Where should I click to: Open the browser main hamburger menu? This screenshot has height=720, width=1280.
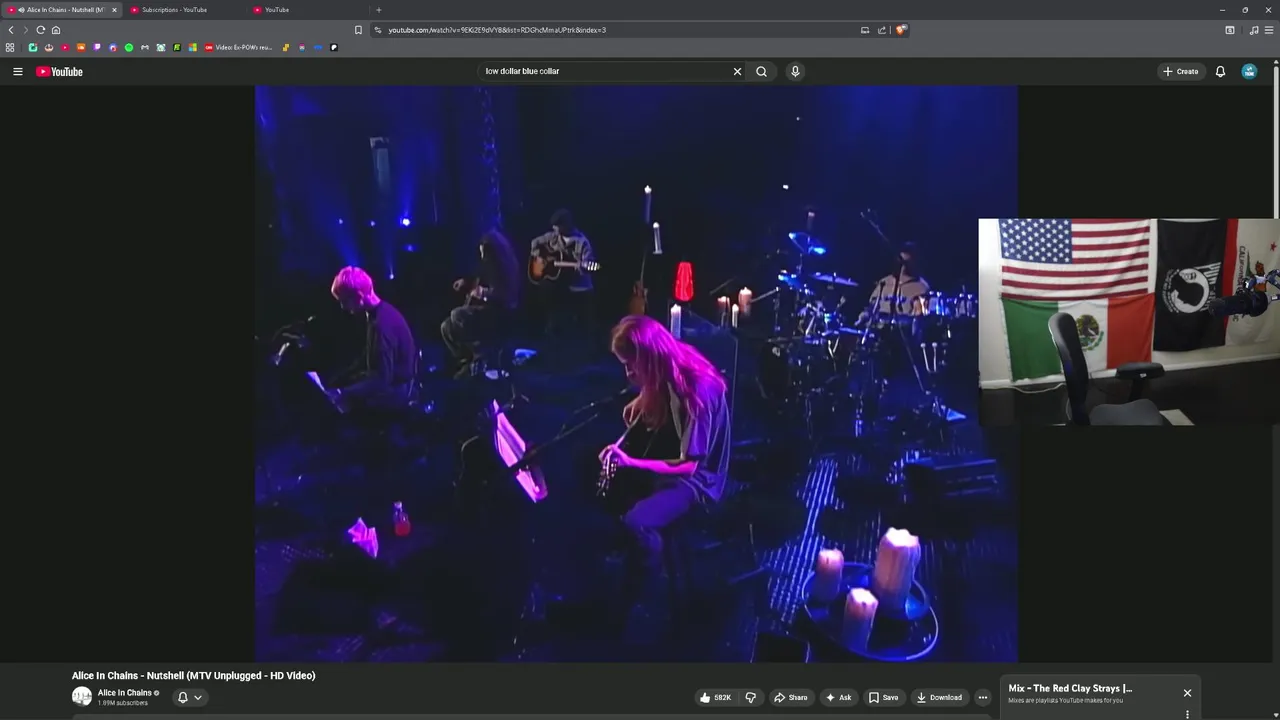pos(1269,30)
